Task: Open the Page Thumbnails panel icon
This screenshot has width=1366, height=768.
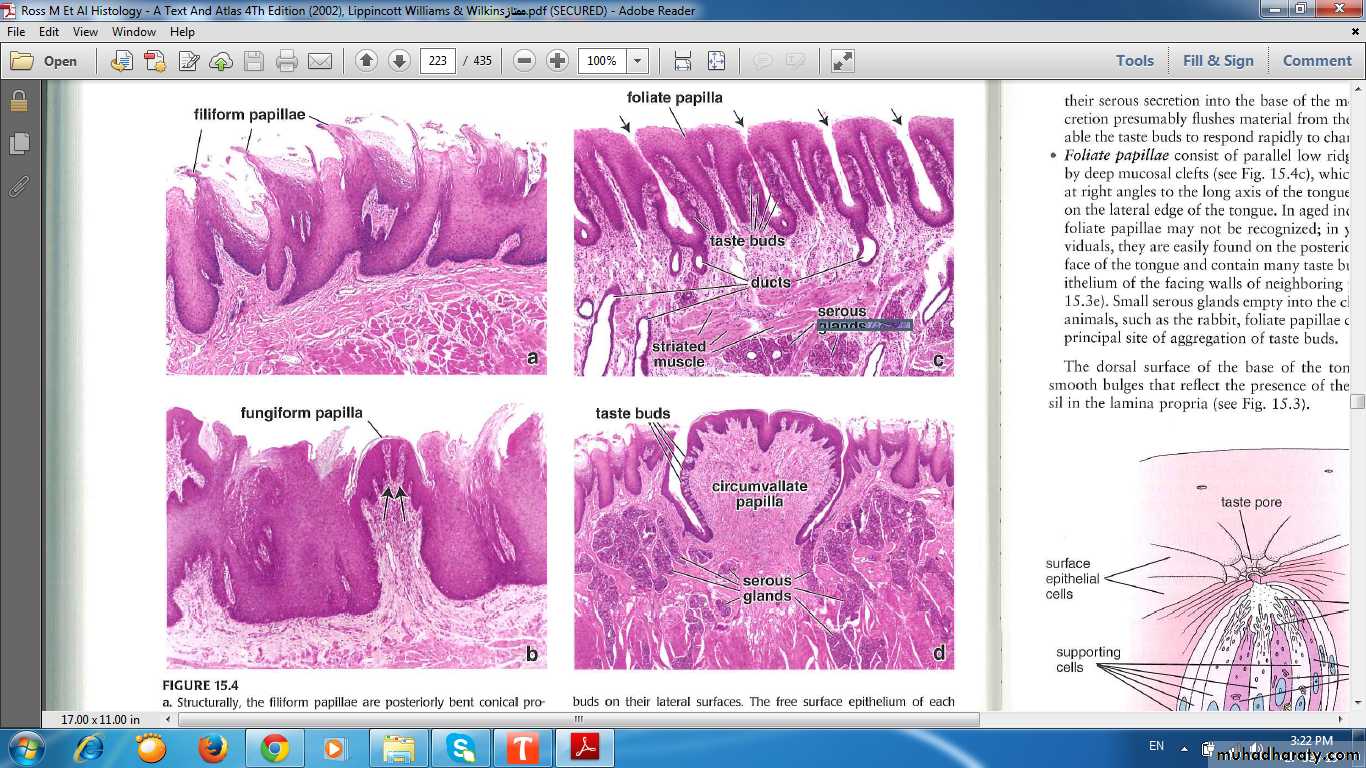Action: (x=18, y=143)
